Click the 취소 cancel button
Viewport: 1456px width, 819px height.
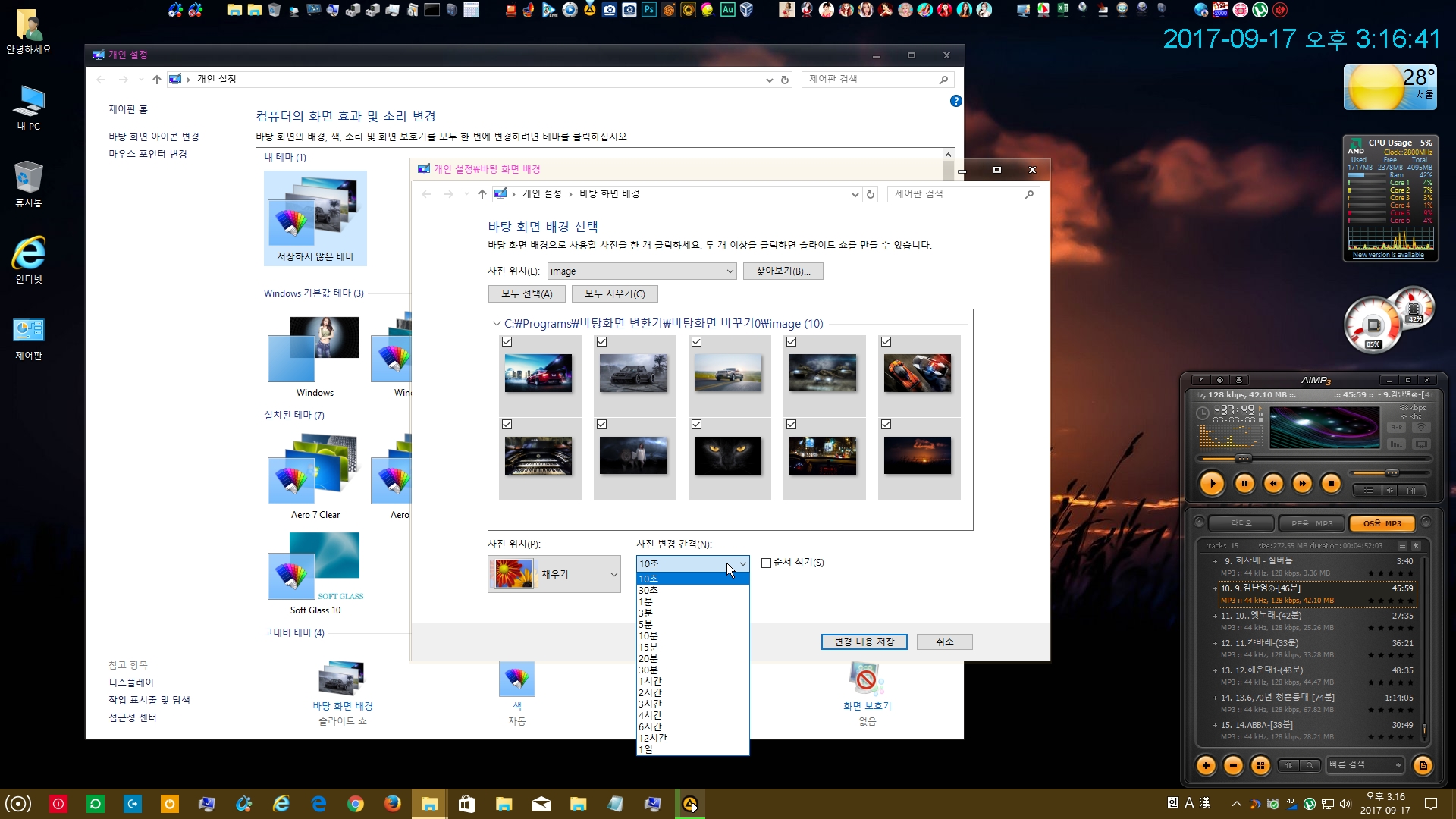(944, 642)
